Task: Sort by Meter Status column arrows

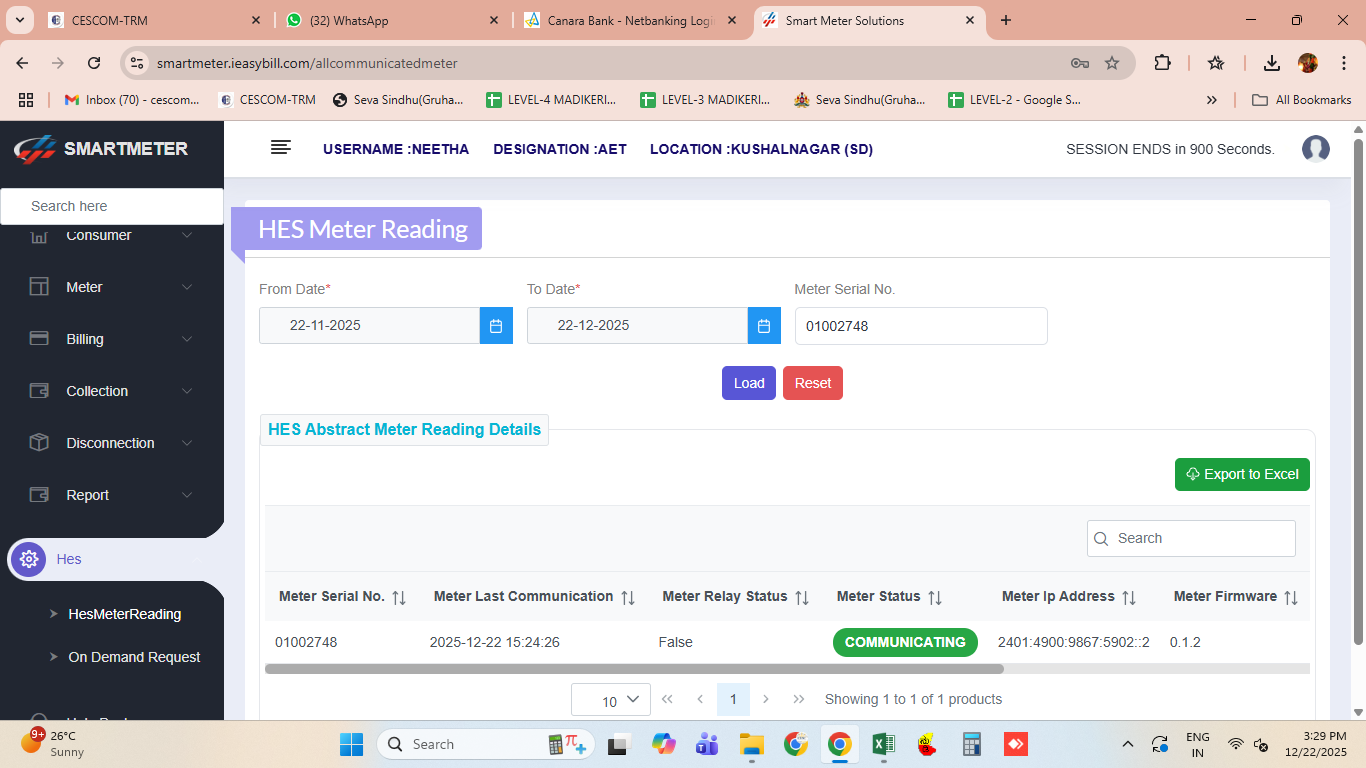Action: pyautogui.click(x=935, y=597)
